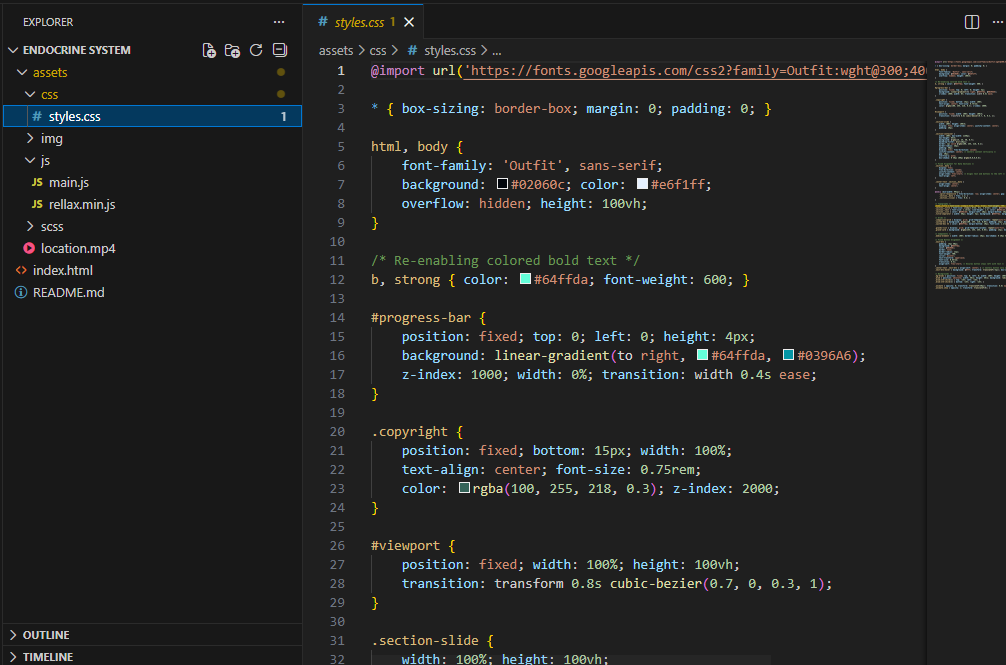Click the New Folder icon in Explorer

coord(232,50)
